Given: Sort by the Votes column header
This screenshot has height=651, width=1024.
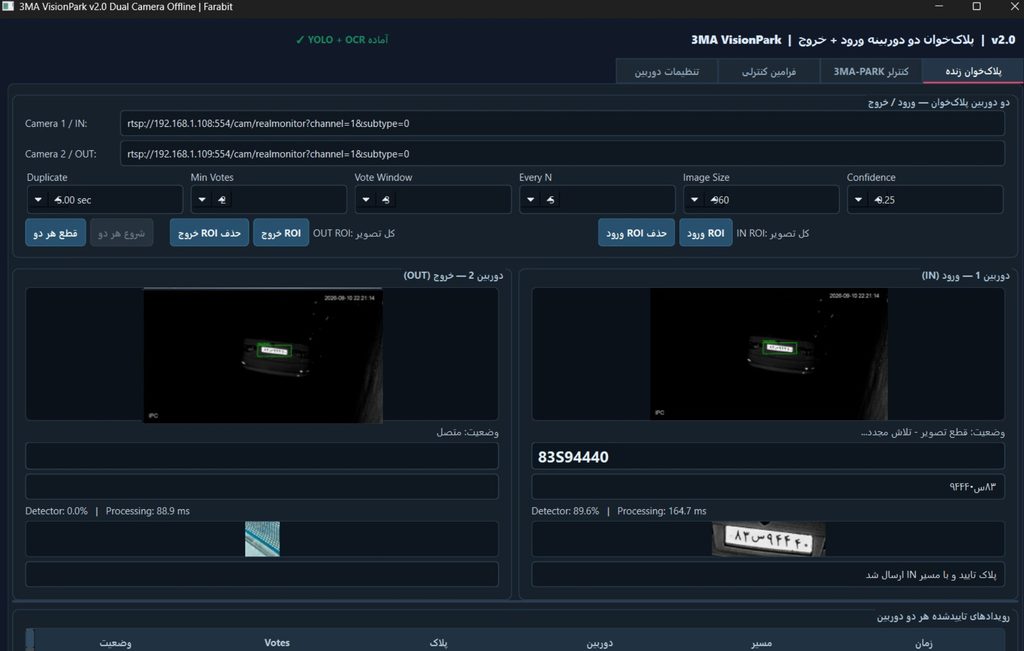Looking at the screenshot, I should pyautogui.click(x=277, y=643).
